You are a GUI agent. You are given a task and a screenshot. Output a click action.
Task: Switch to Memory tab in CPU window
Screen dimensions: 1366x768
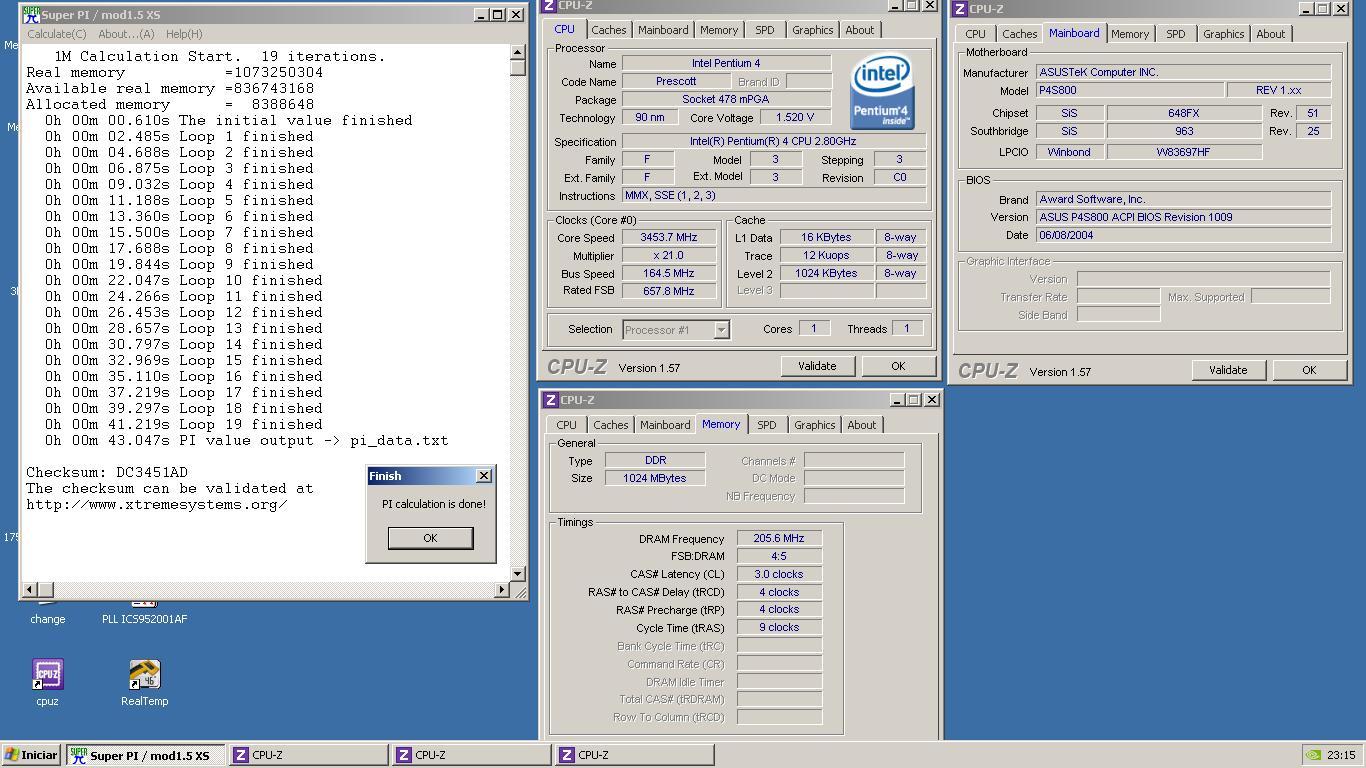719,30
